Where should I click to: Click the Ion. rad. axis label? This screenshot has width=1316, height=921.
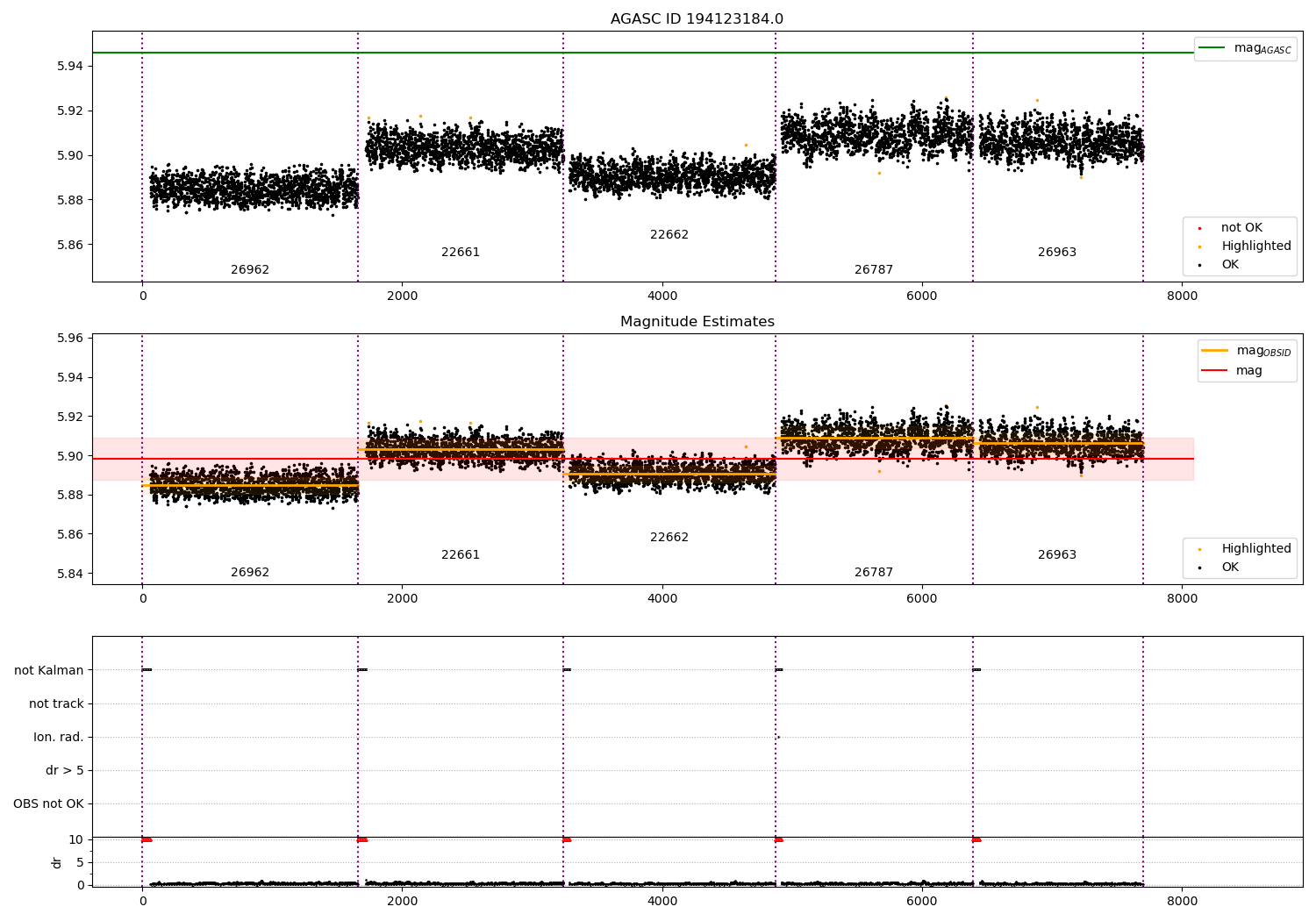[59, 737]
